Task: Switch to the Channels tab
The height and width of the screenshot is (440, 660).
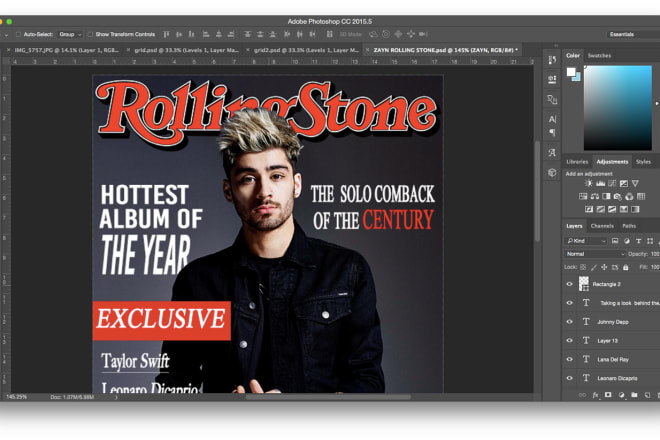Action: [602, 226]
